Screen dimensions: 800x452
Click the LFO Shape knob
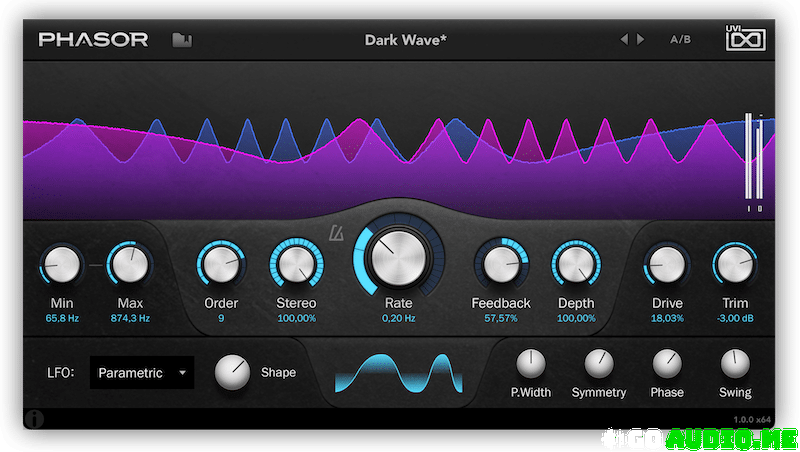232,372
